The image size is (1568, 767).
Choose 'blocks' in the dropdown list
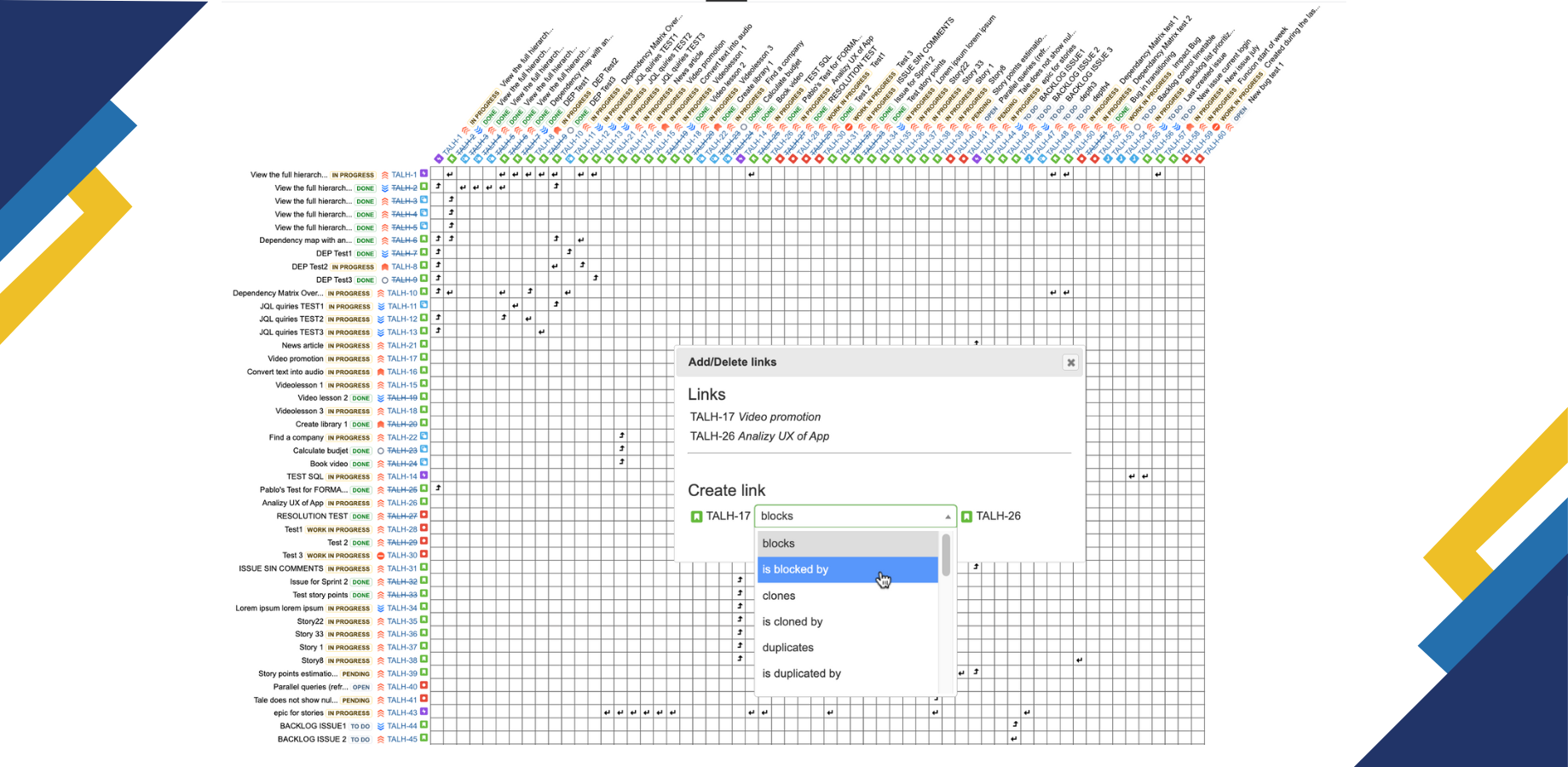pyautogui.click(x=848, y=544)
